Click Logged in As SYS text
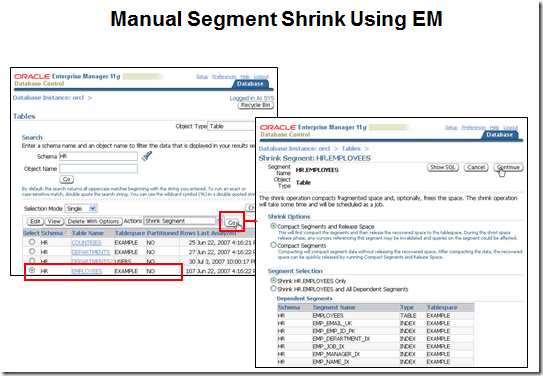The width and height of the screenshot is (543, 376). click(252, 98)
